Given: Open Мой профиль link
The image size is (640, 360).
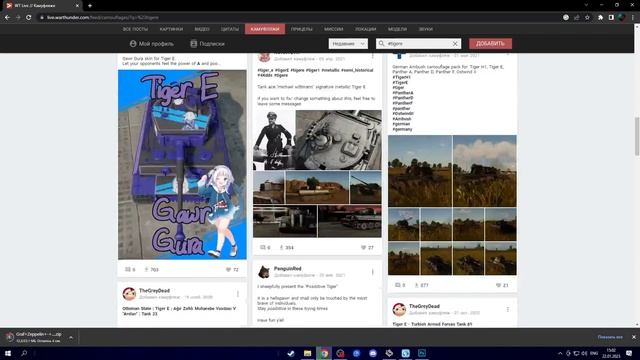Looking at the screenshot, I should (x=151, y=44).
